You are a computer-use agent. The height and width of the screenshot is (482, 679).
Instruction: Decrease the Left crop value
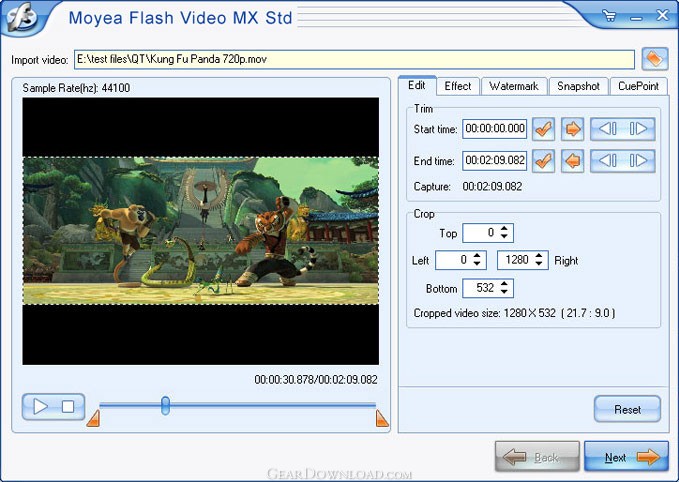point(477,264)
